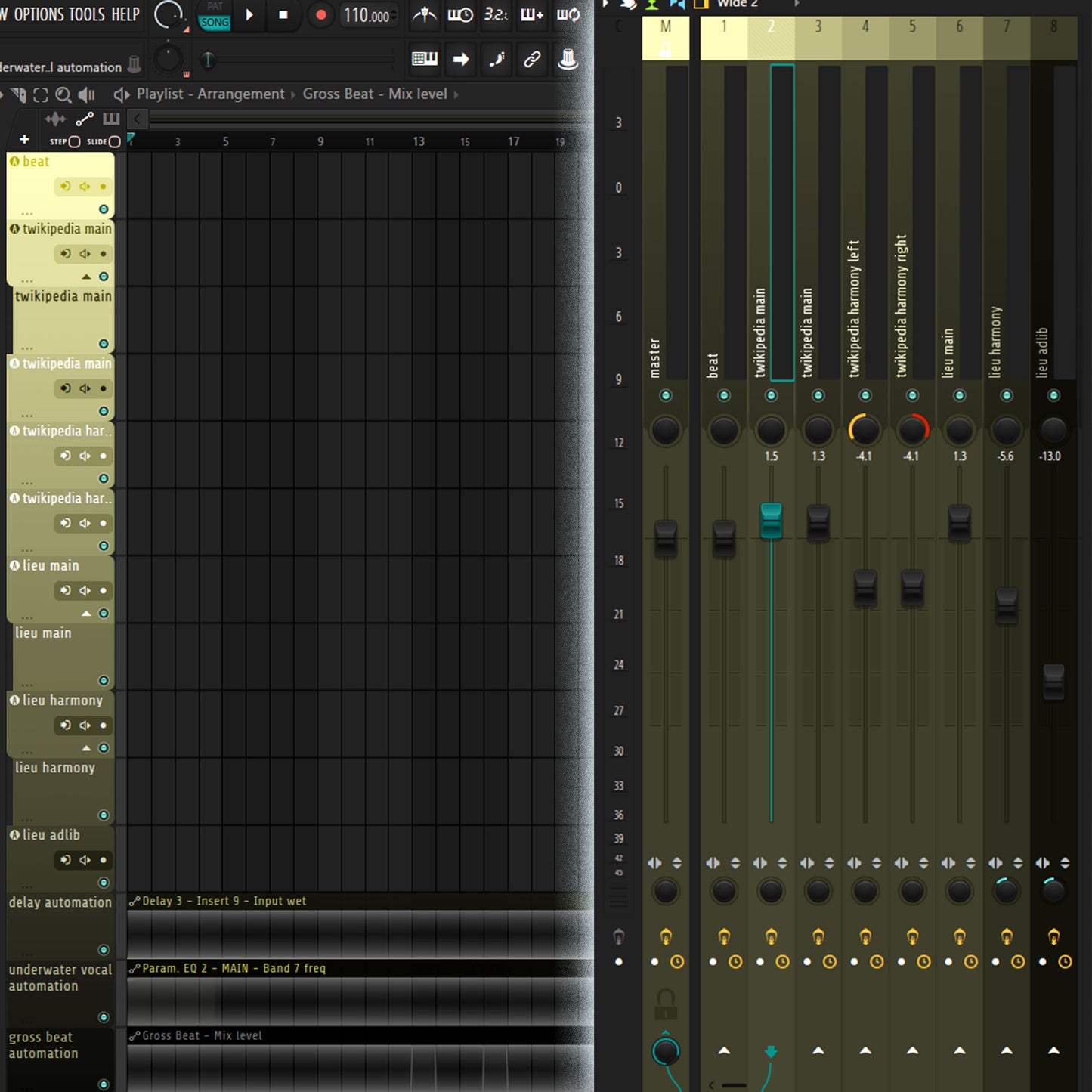The width and height of the screenshot is (1092, 1092).
Task: Start playback with play button
Action: pos(249,14)
